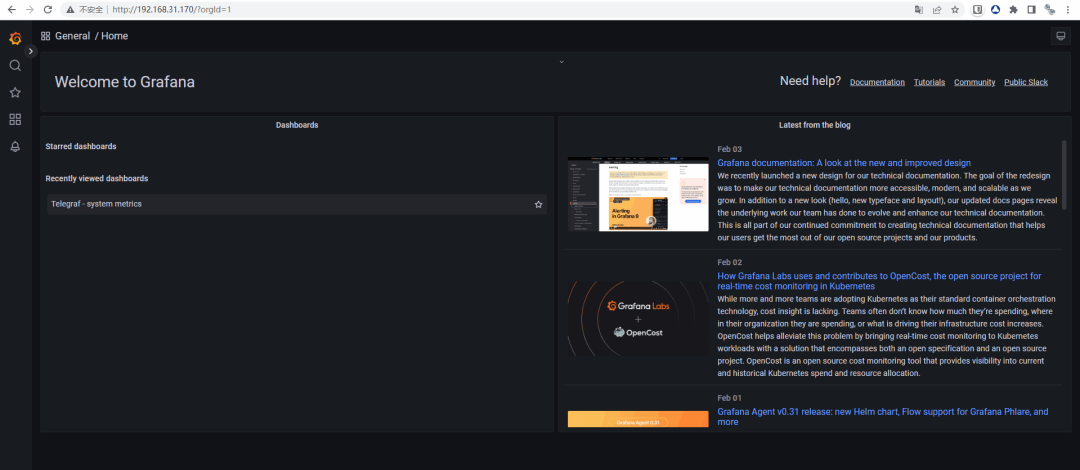Open the OpenCost Kubernetes blog post
This screenshot has width=1080, height=470.
[879, 280]
